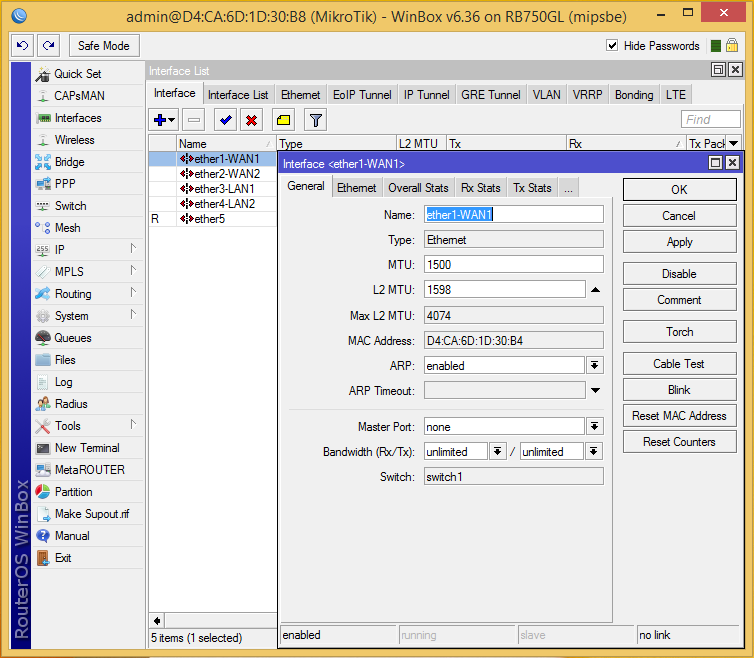Click the Redo arrow icon
The image size is (754, 658).
[x=49, y=46]
